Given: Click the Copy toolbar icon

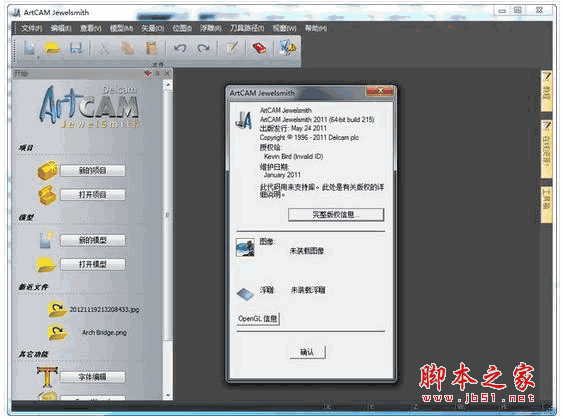Looking at the screenshot, I should 128,48.
